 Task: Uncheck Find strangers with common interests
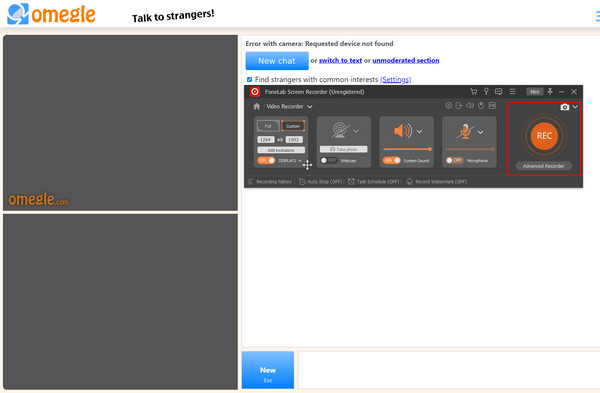(x=249, y=80)
